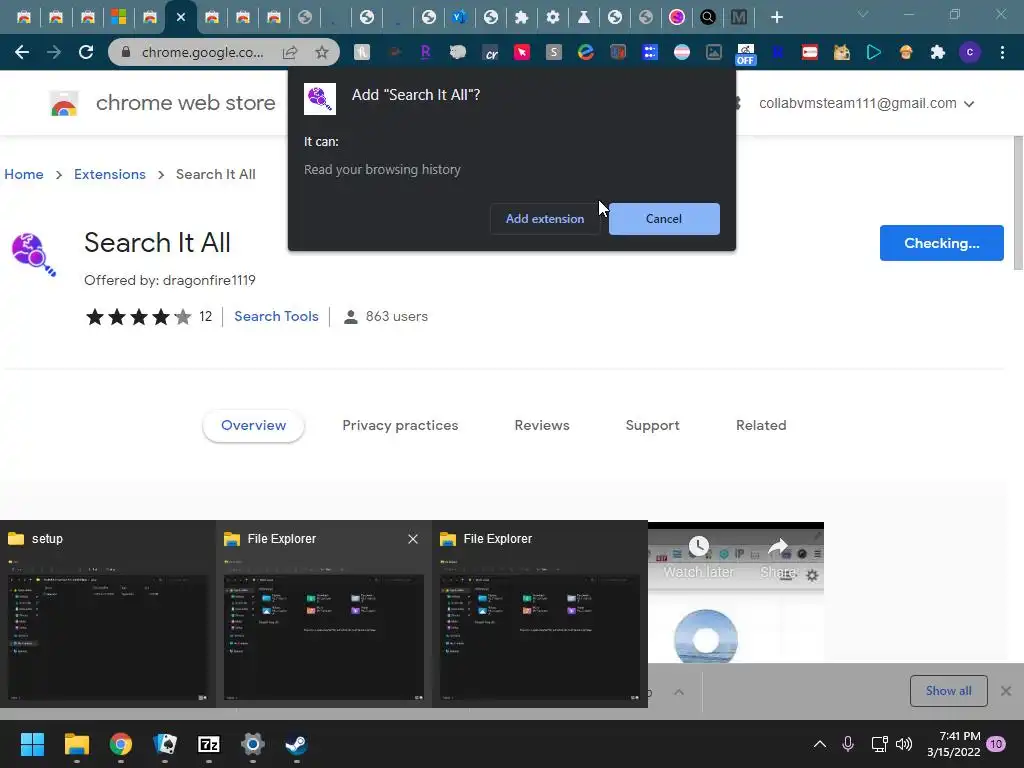Open Steam from the taskbar
Screen dimensions: 1024x768
click(296, 744)
